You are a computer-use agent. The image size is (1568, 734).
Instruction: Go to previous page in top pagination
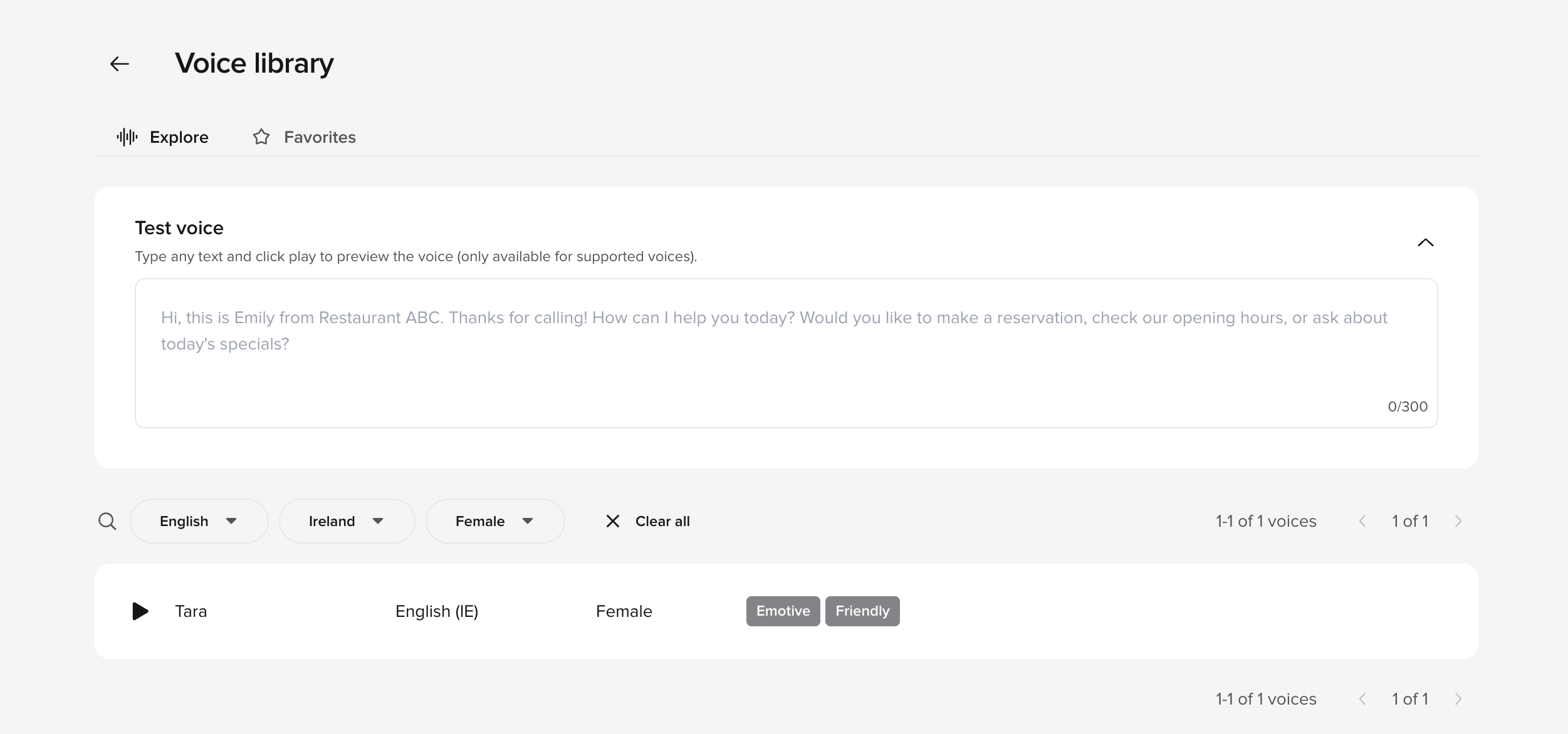click(x=1362, y=521)
